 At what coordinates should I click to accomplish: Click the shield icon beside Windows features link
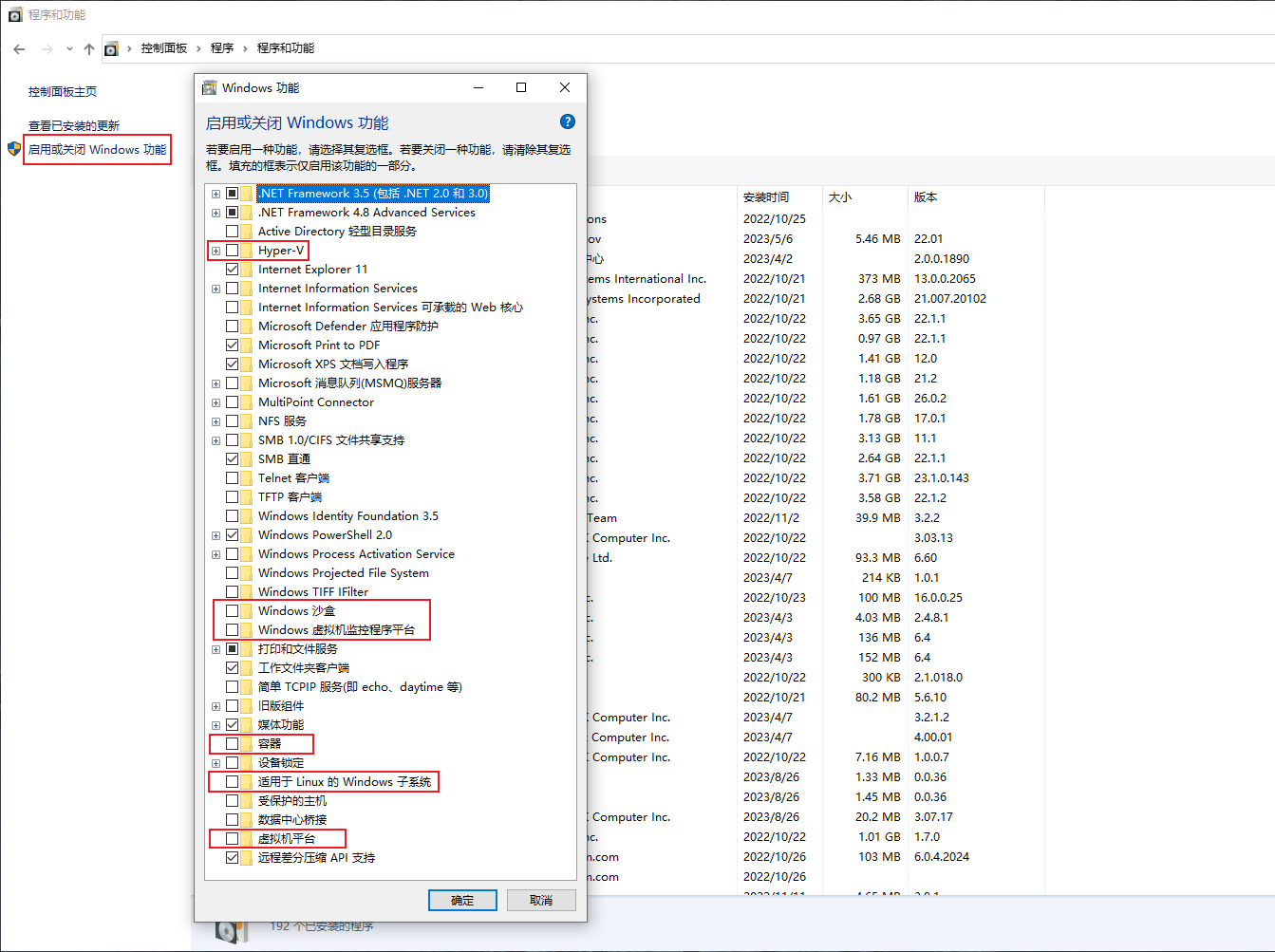tap(14, 149)
